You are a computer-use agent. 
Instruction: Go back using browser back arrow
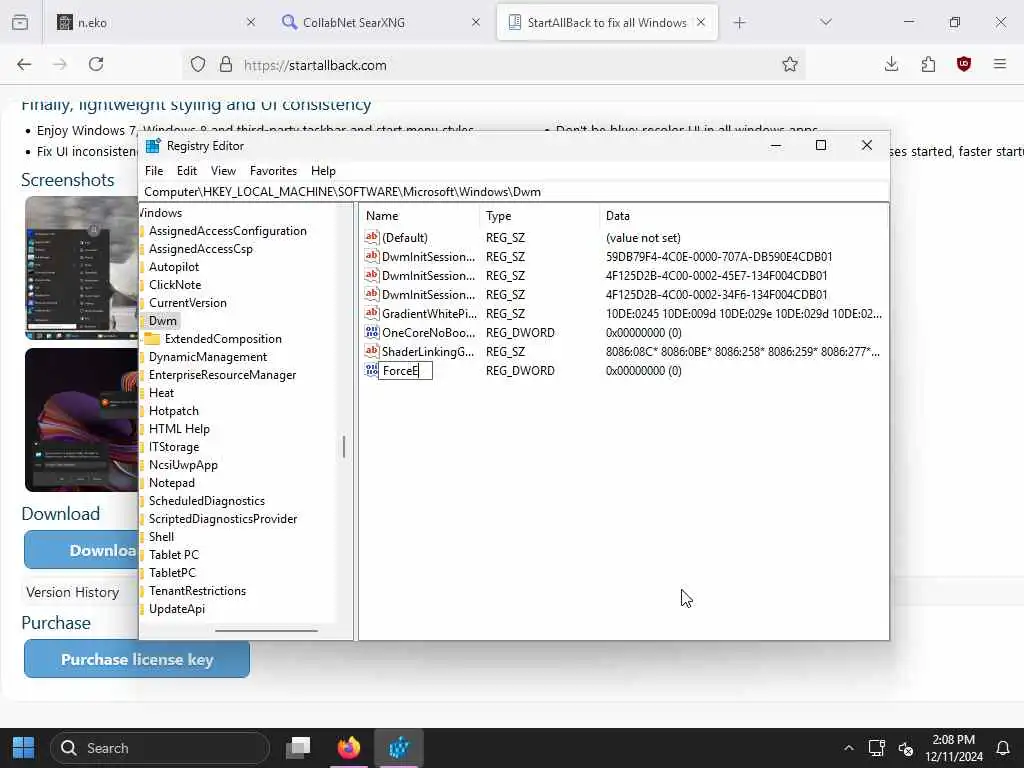click(x=24, y=64)
